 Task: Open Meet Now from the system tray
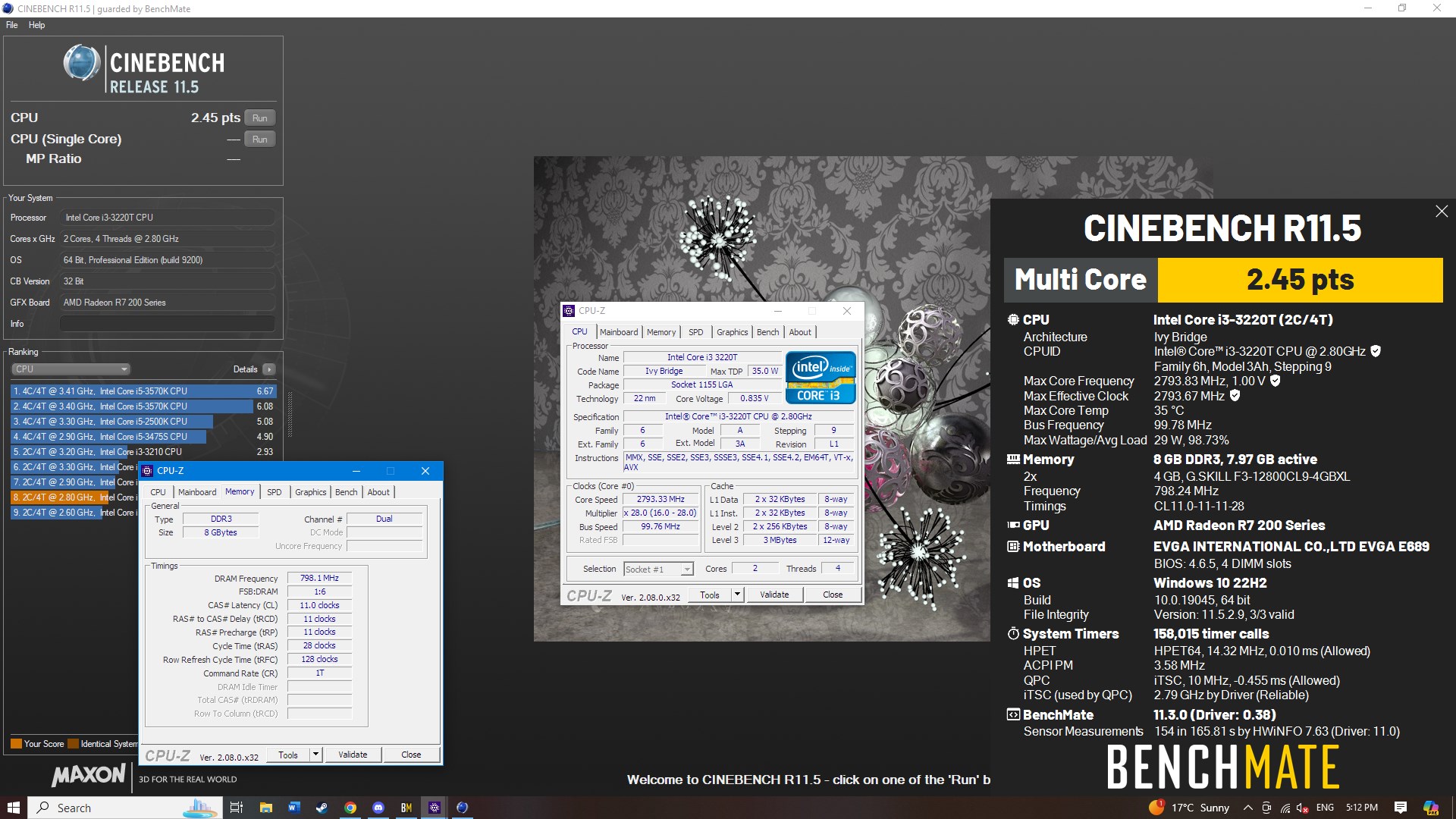[x=1267, y=808]
